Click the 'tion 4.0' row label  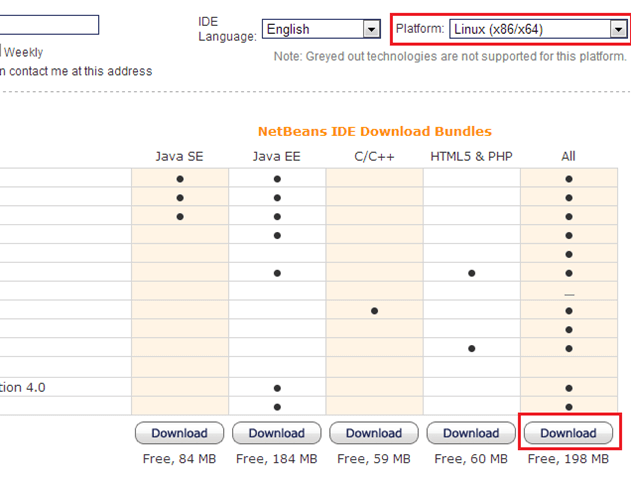(23, 387)
